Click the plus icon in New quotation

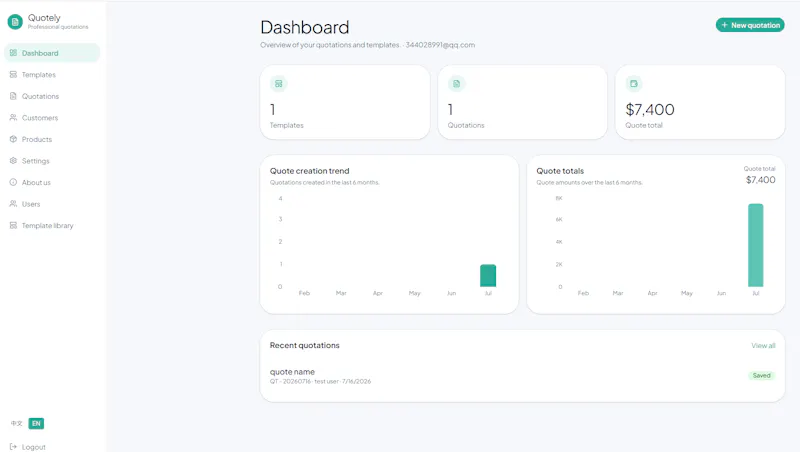[x=724, y=25]
